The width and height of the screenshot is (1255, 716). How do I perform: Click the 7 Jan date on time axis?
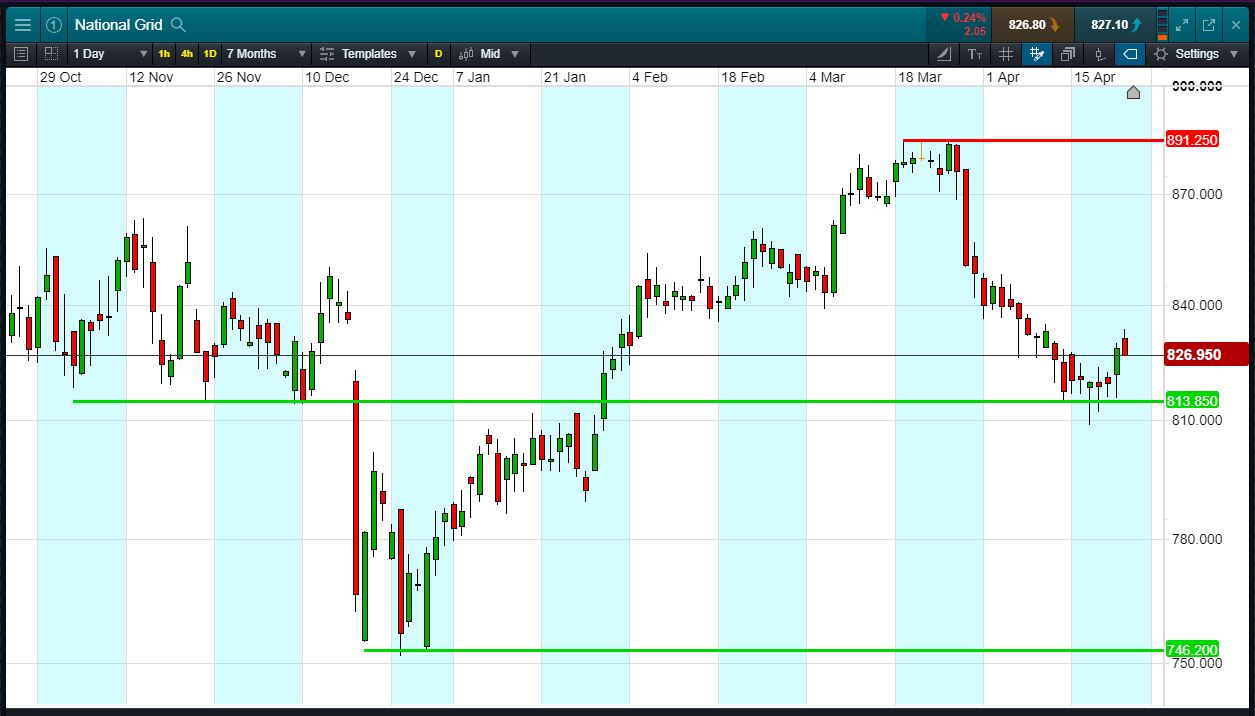pyautogui.click(x=473, y=77)
